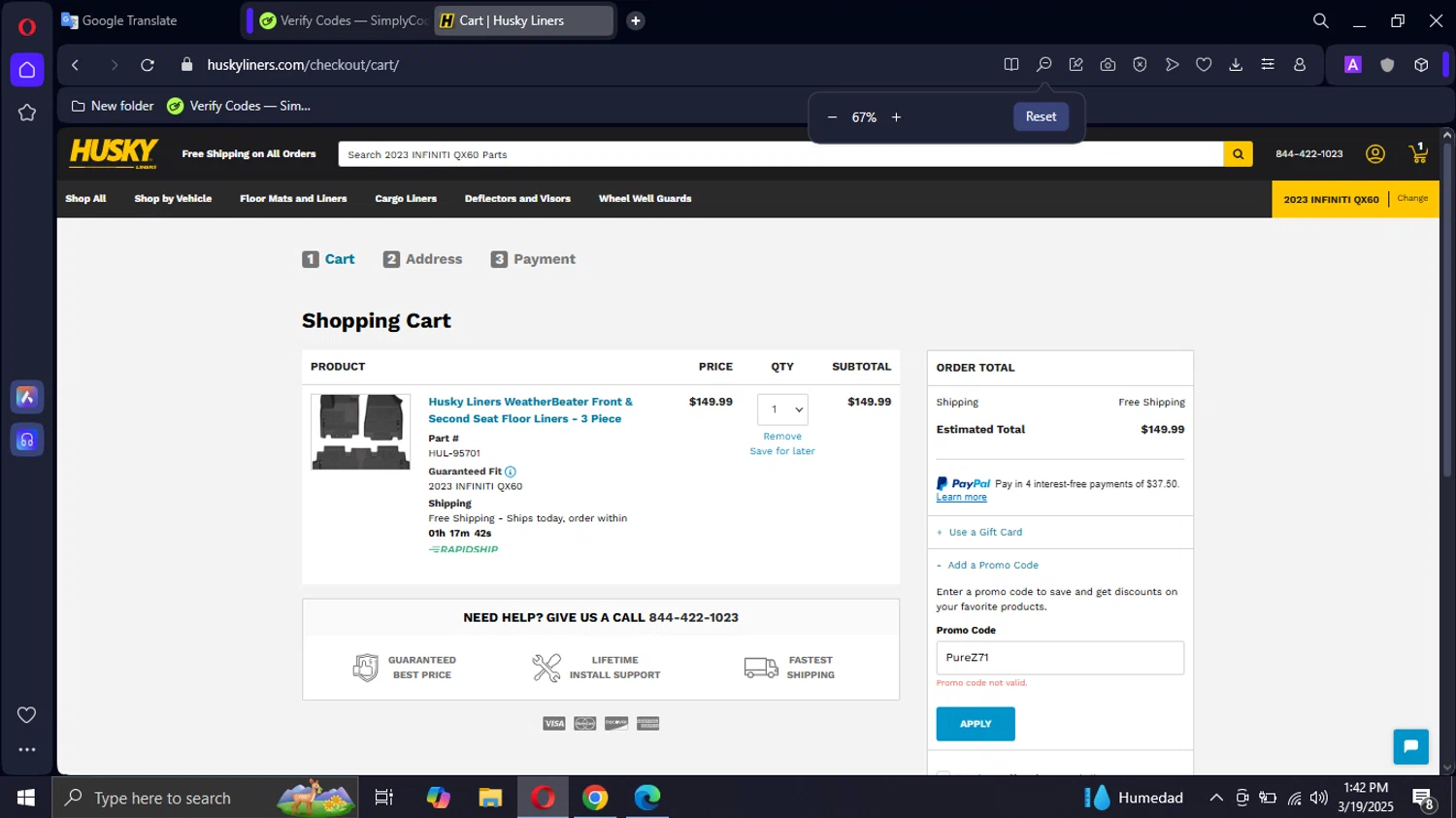The width and height of the screenshot is (1456, 818).
Task: Remove item from cart
Action: (782, 437)
